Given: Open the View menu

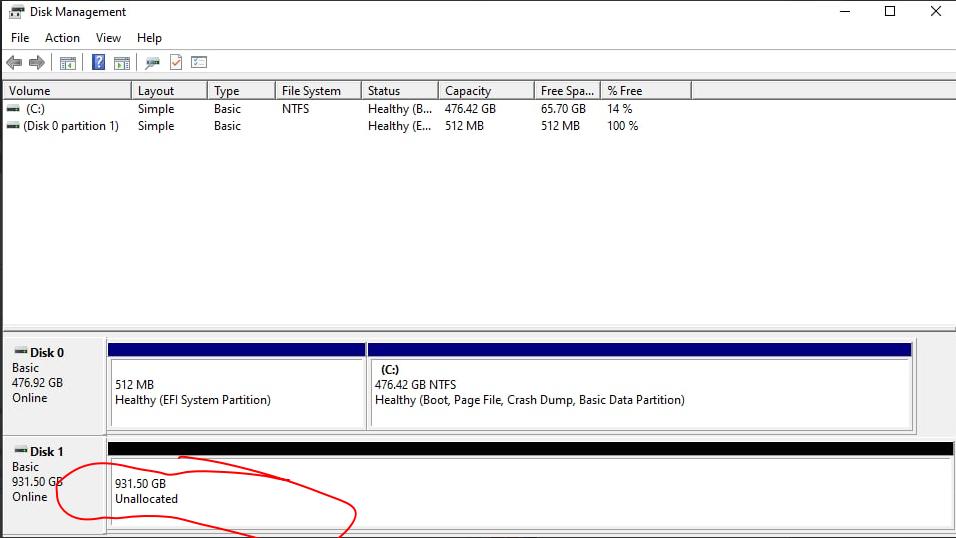Looking at the screenshot, I should (108, 38).
